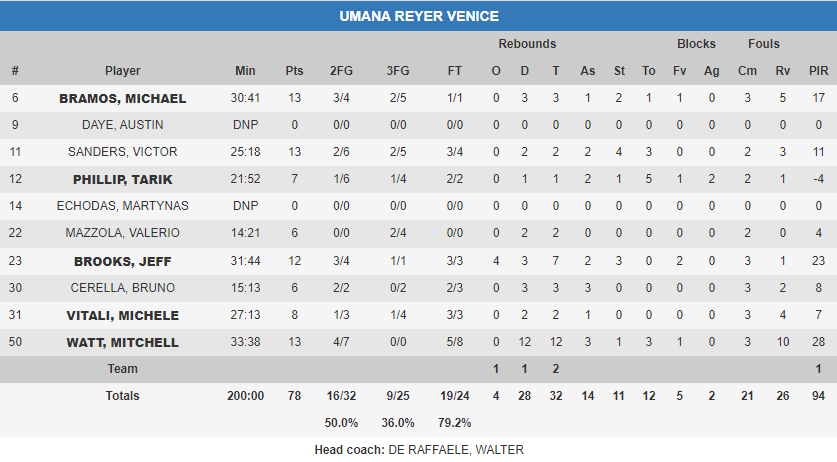The width and height of the screenshot is (837, 462).
Task: Click the Umana Reyer Venice title bar
Action: [x=418, y=16]
